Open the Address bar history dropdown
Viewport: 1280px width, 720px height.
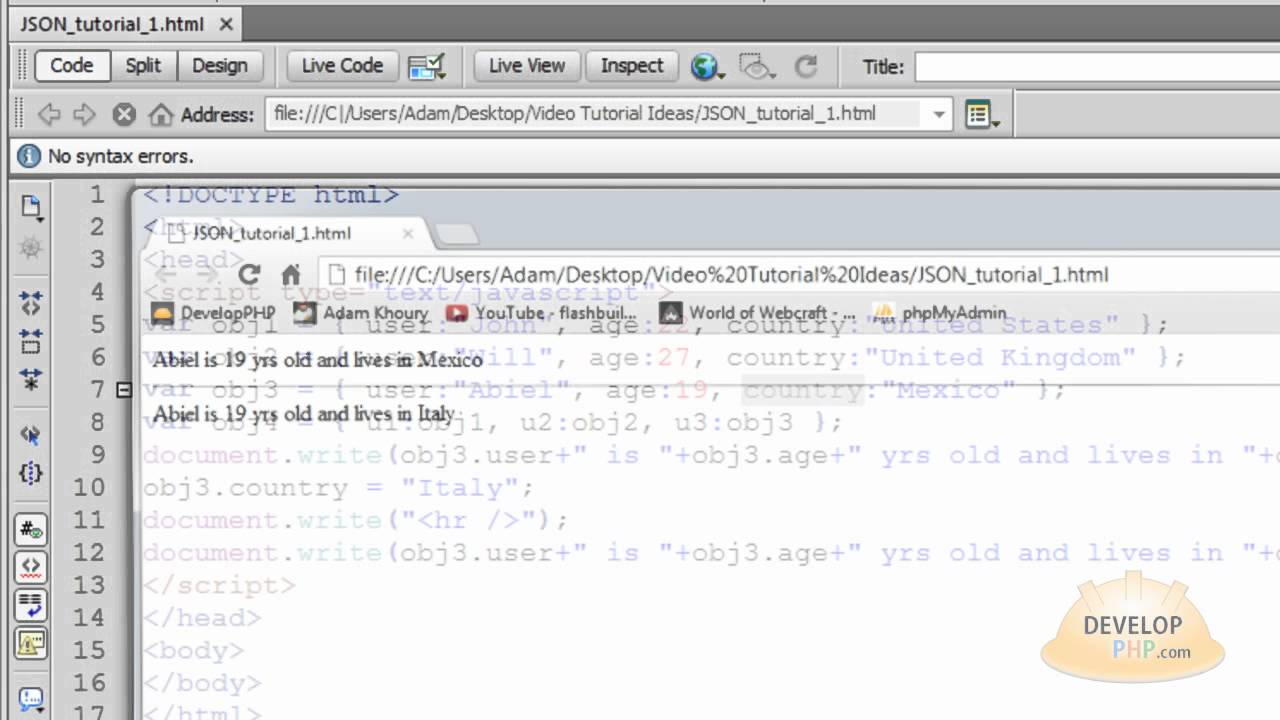pos(939,113)
